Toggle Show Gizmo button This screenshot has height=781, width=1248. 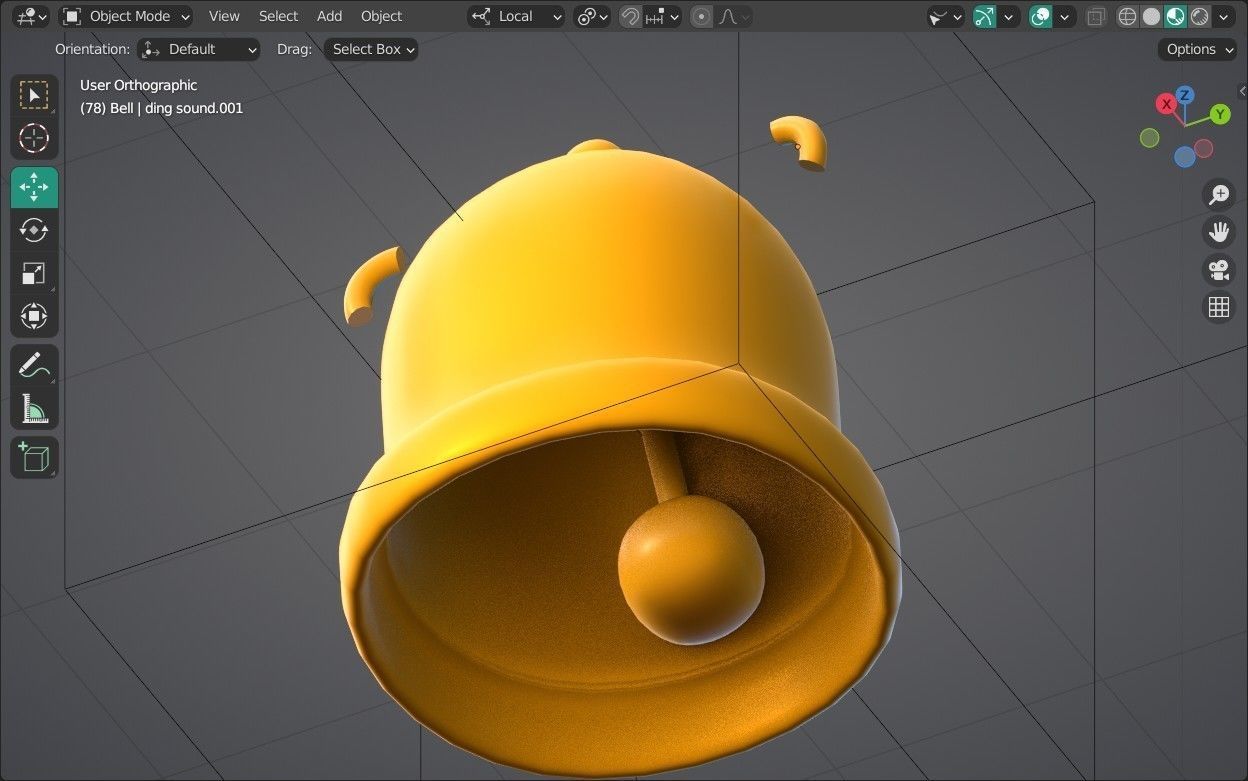[985, 16]
